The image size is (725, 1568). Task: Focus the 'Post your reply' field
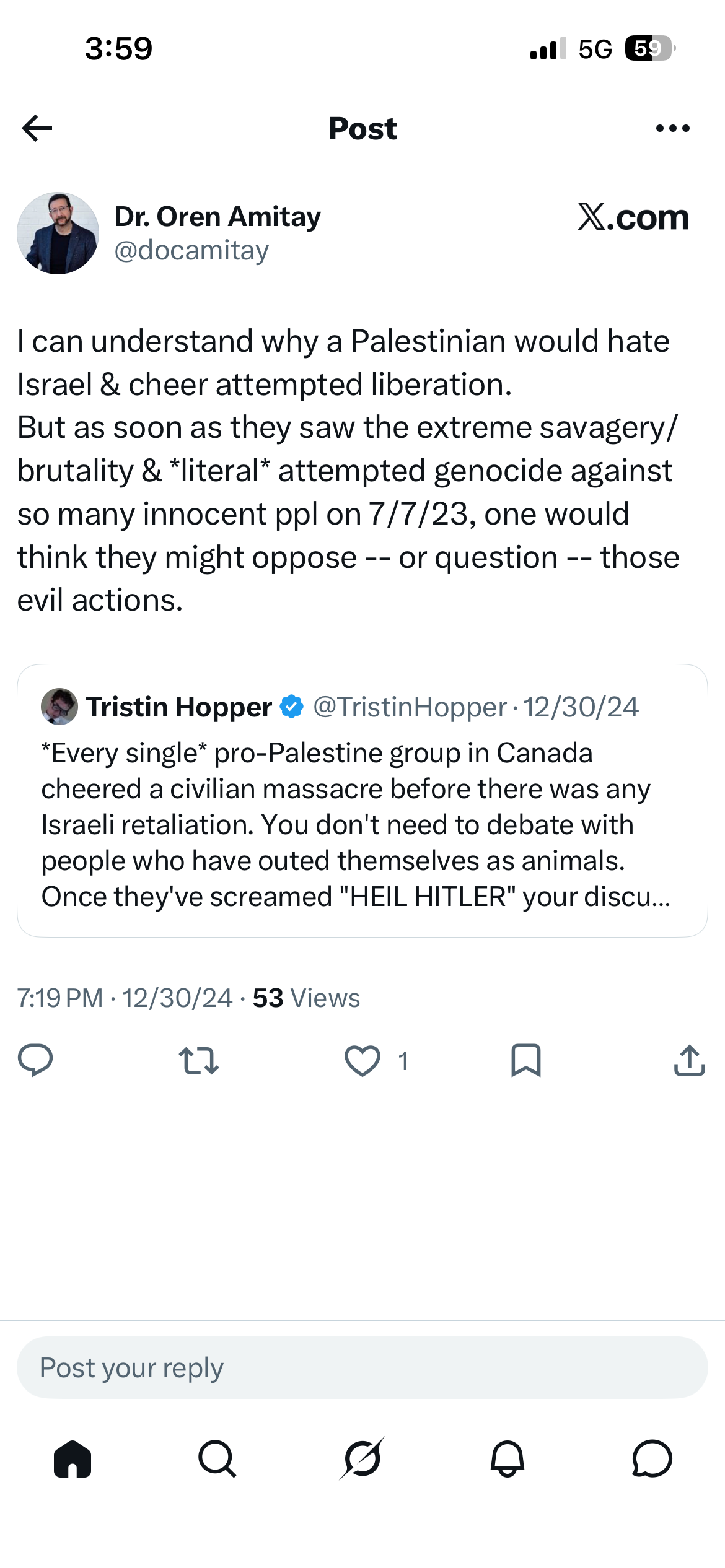coord(362,1367)
